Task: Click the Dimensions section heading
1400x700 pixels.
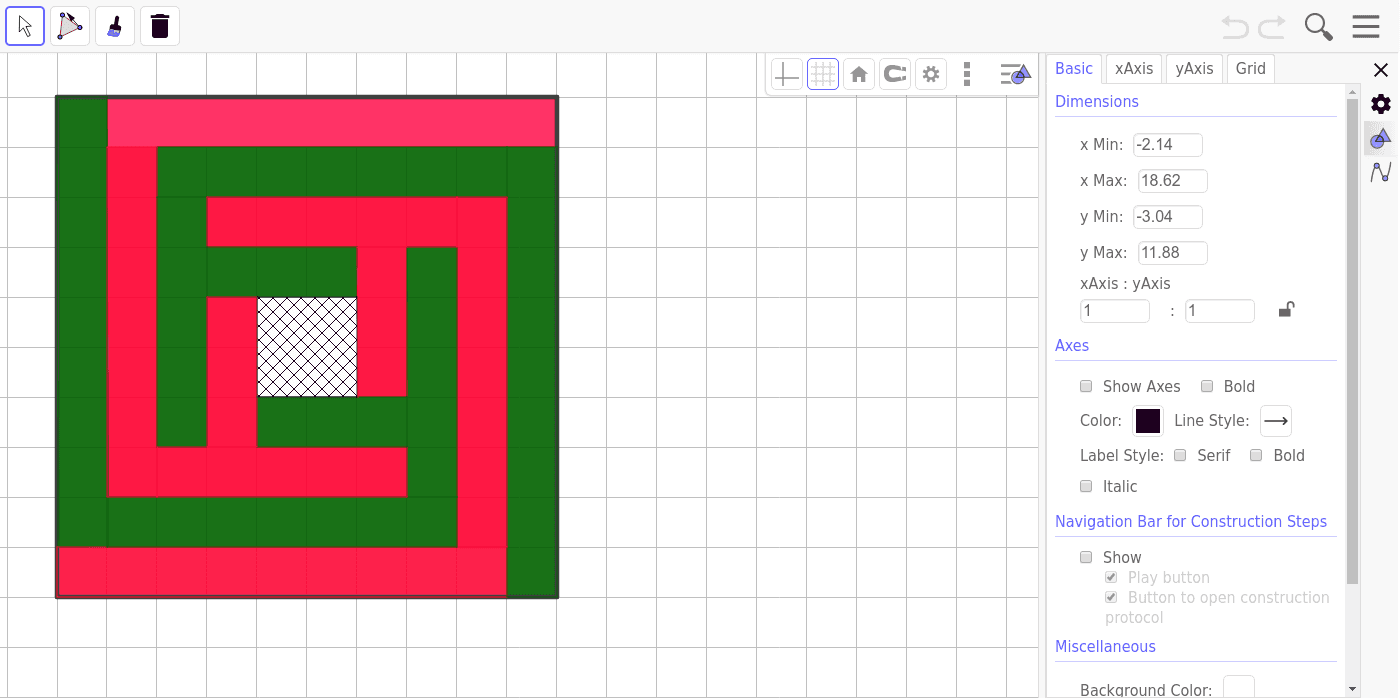Action: [x=1097, y=101]
